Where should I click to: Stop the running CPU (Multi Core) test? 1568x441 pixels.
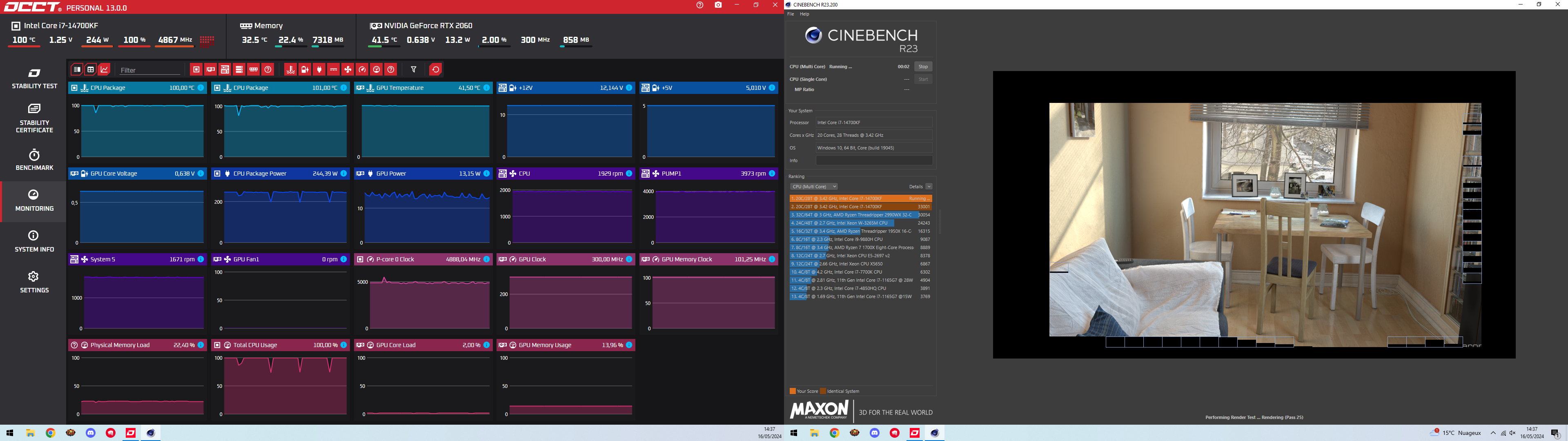point(923,67)
